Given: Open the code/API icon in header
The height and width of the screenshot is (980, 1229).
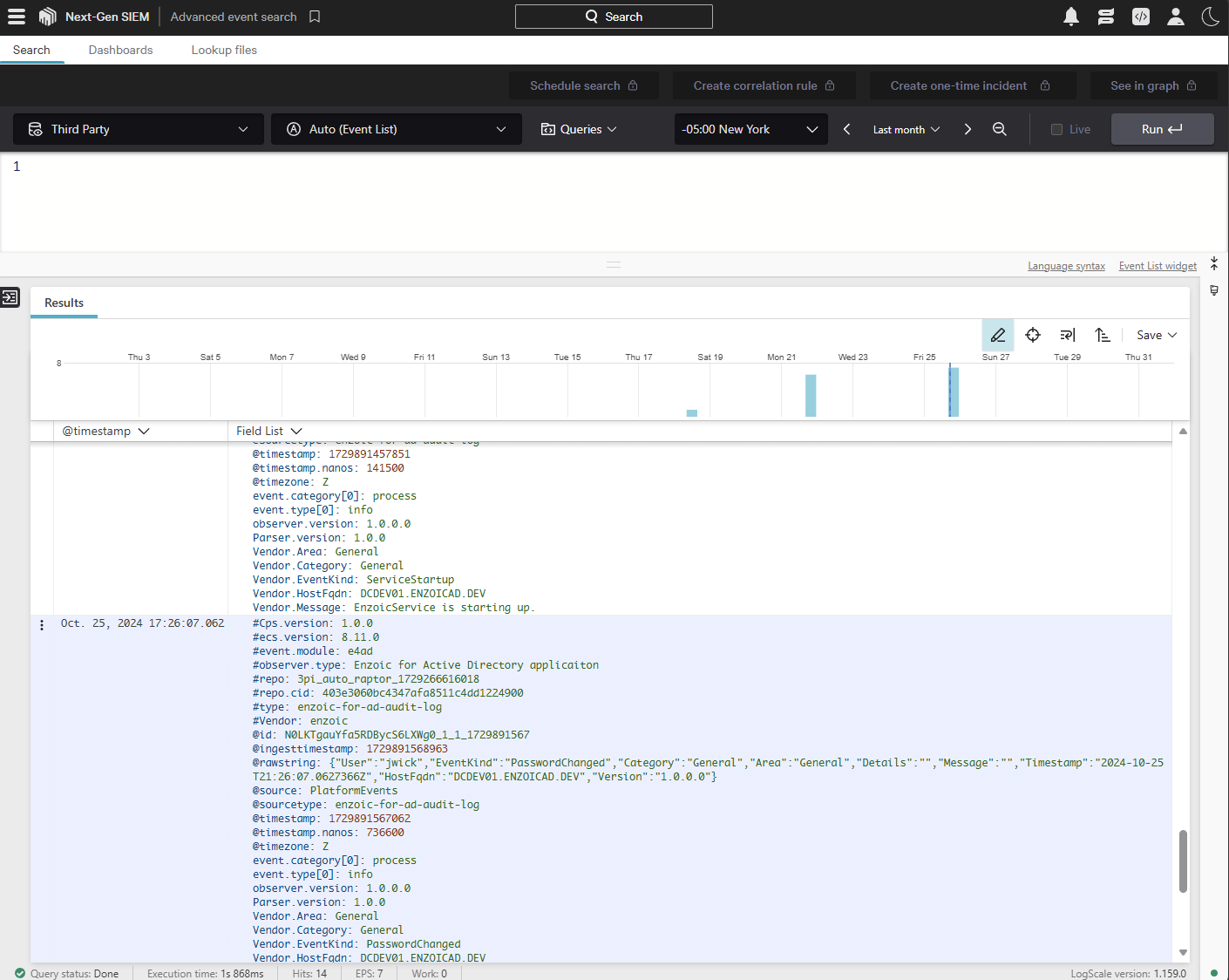Looking at the screenshot, I should tap(1141, 17).
